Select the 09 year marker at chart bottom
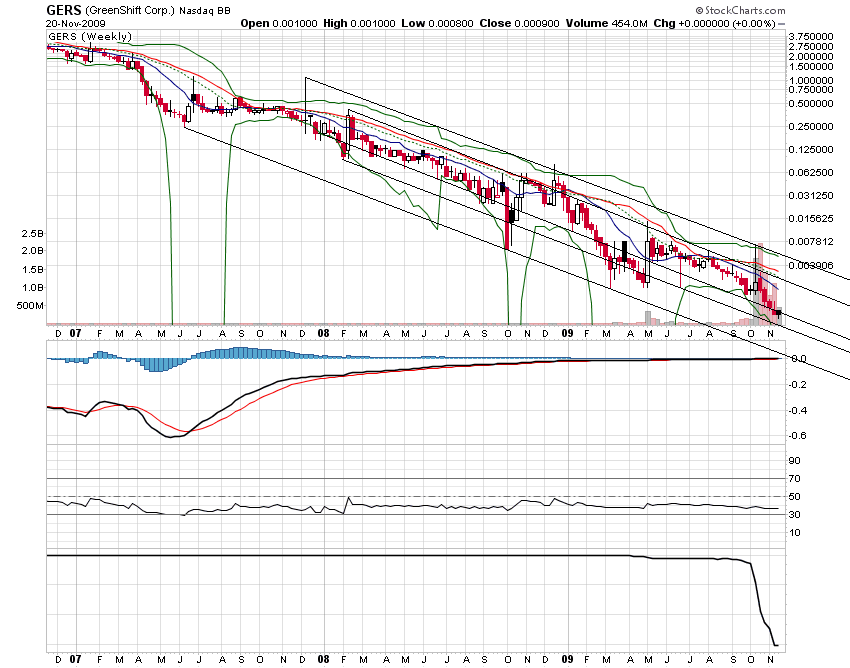This screenshot has height=668, width=850. (567, 659)
